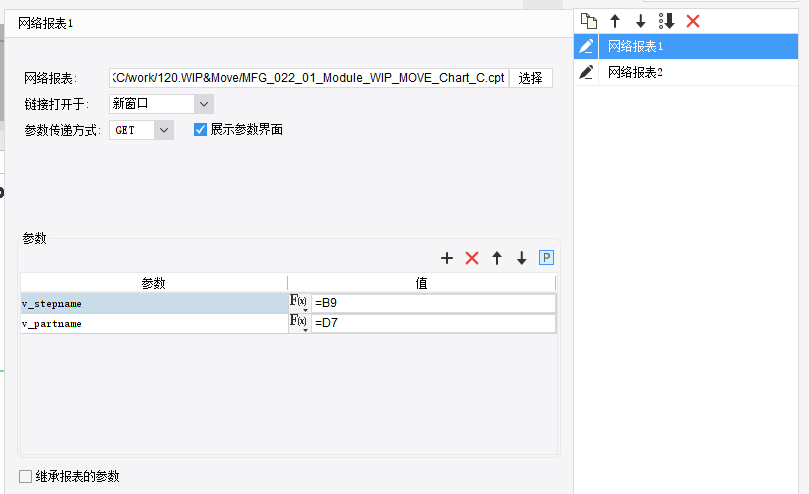
Task: Click the 选择 button to choose a report
Action: pos(531,78)
